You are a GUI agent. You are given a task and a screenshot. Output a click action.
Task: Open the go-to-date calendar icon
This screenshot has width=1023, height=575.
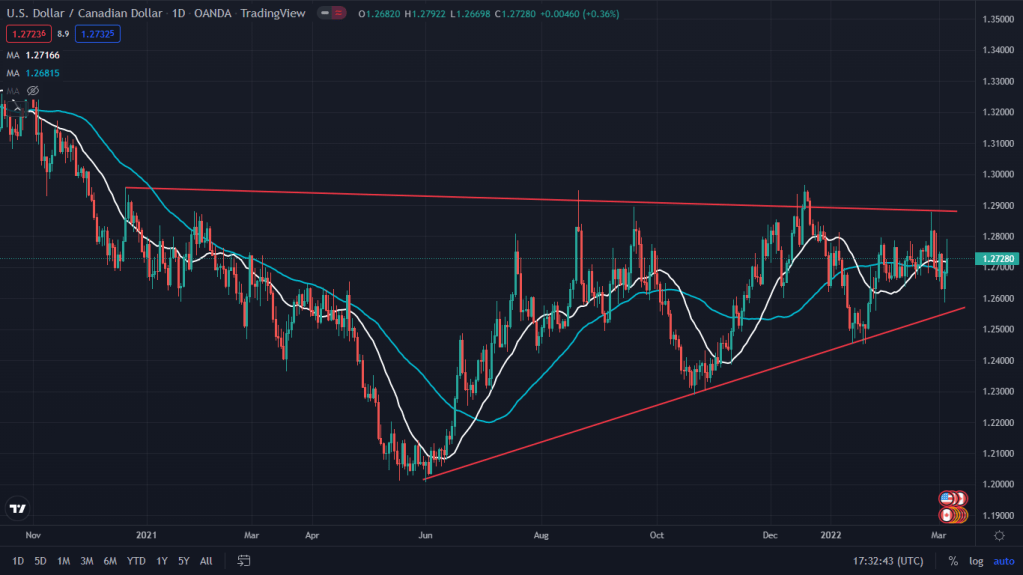pos(240,561)
